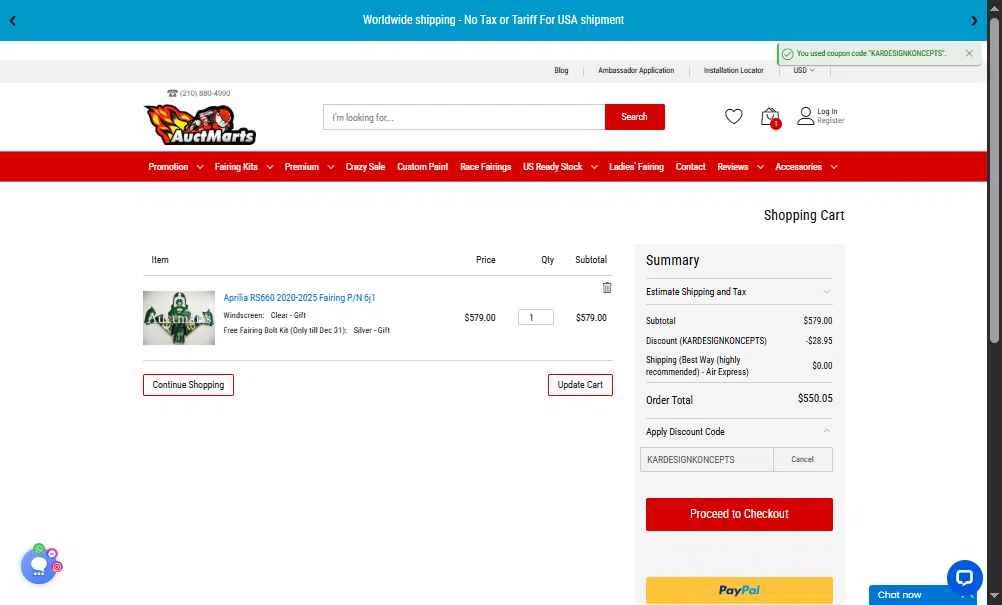The width and height of the screenshot is (1002, 605).
Task: Open the multi-channel chat bubble widget
Action: pos(41,564)
